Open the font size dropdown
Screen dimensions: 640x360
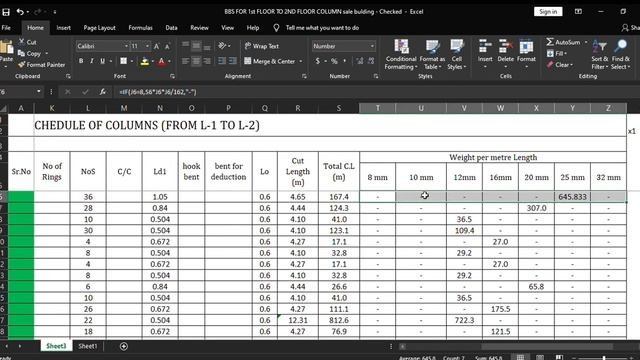pyautogui.click(x=147, y=47)
